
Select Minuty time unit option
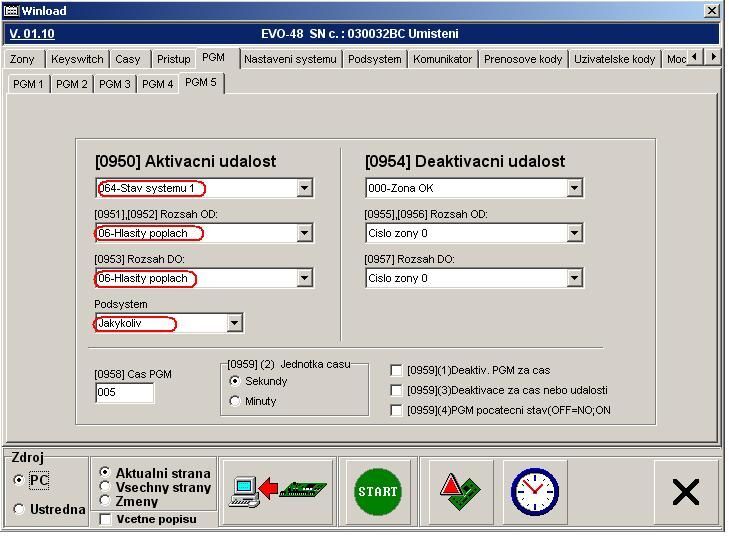[235, 401]
